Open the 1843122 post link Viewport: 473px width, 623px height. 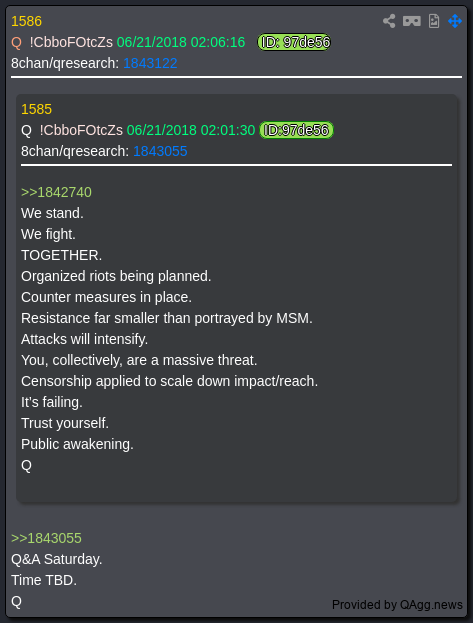[x=150, y=63]
